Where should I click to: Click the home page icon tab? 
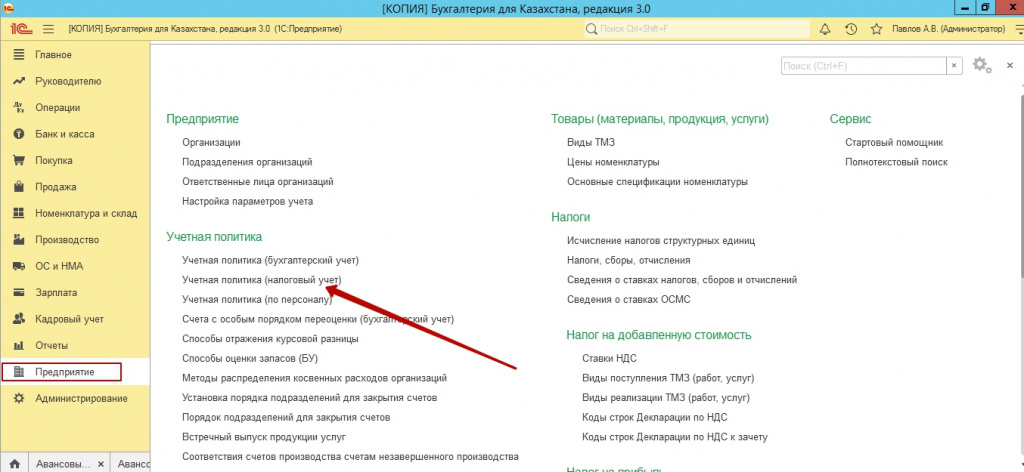tap(14, 464)
